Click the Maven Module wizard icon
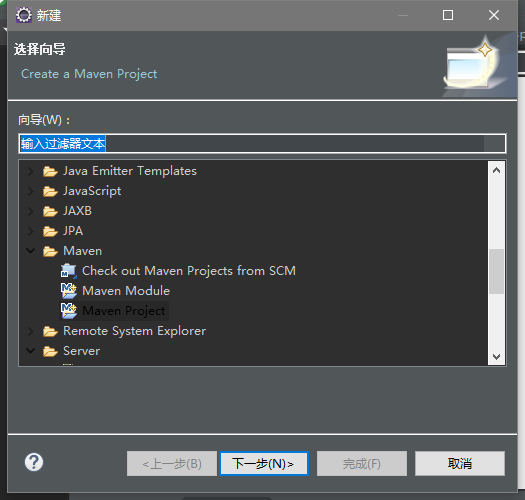 69,291
